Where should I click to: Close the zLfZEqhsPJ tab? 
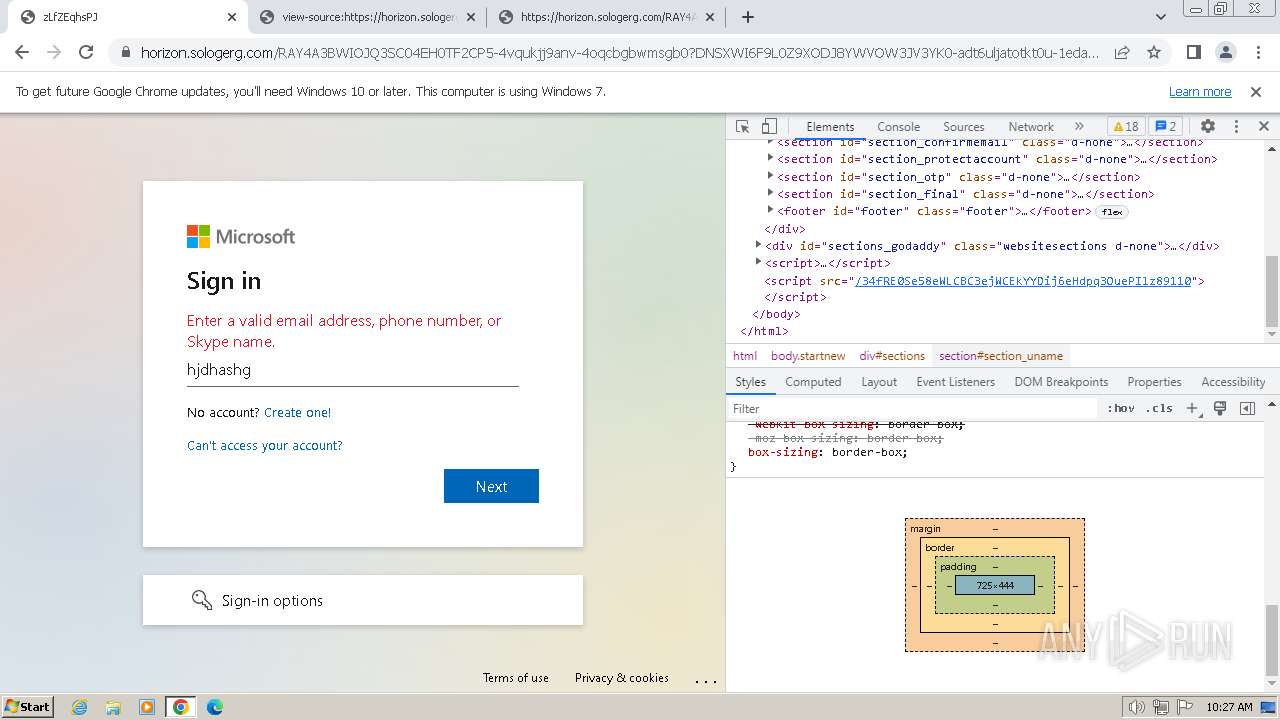coord(232,17)
